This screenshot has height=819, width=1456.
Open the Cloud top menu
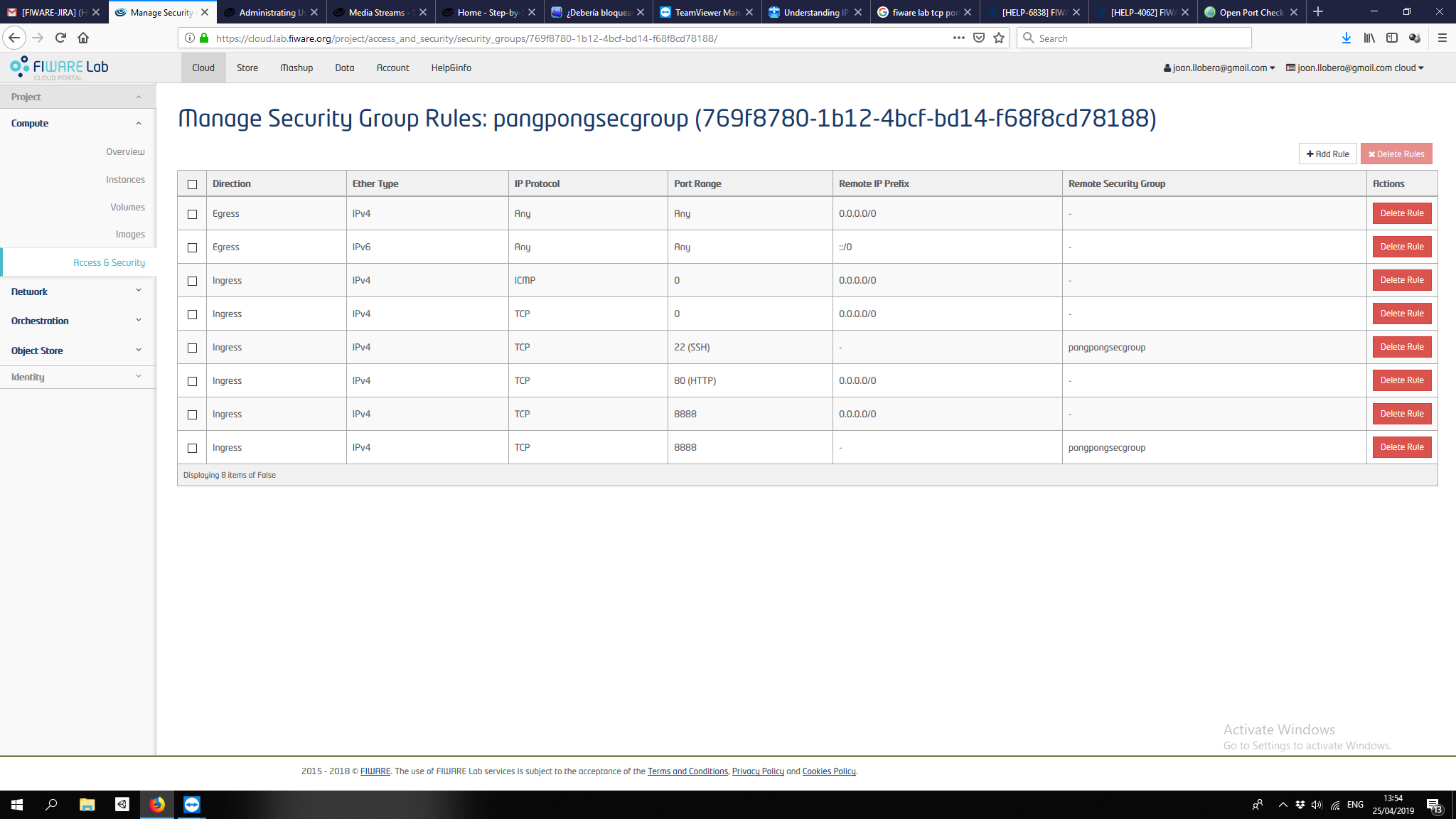pyautogui.click(x=203, y=68)
